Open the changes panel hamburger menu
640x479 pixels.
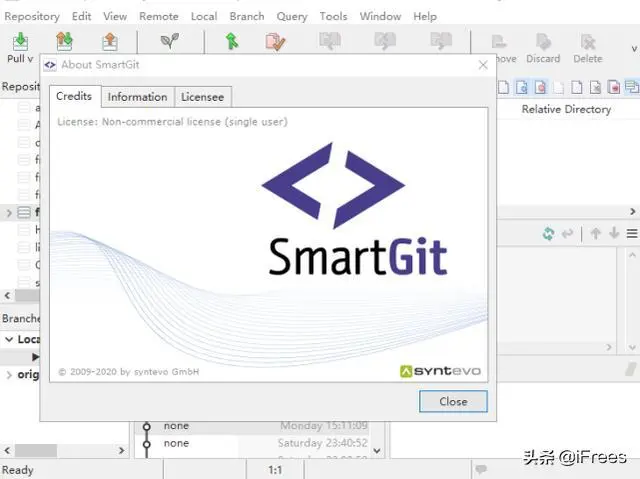tap(632, 233)
